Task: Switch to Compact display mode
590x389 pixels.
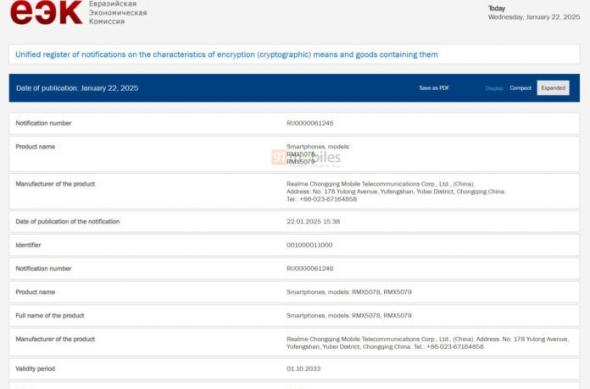Action: click(520, 88)
